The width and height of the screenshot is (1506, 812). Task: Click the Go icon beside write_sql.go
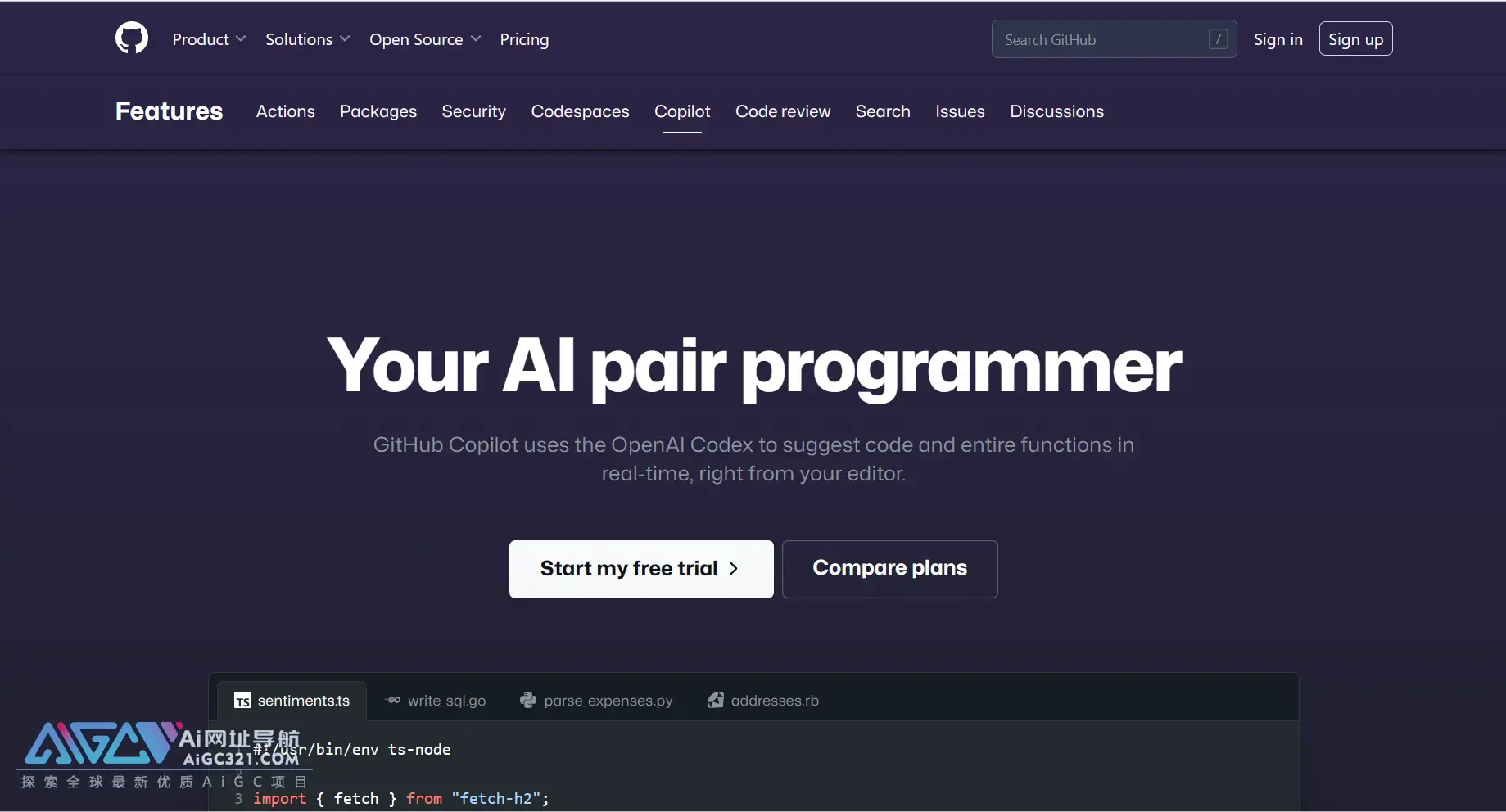pyautogui.click(x=393, y=700)
